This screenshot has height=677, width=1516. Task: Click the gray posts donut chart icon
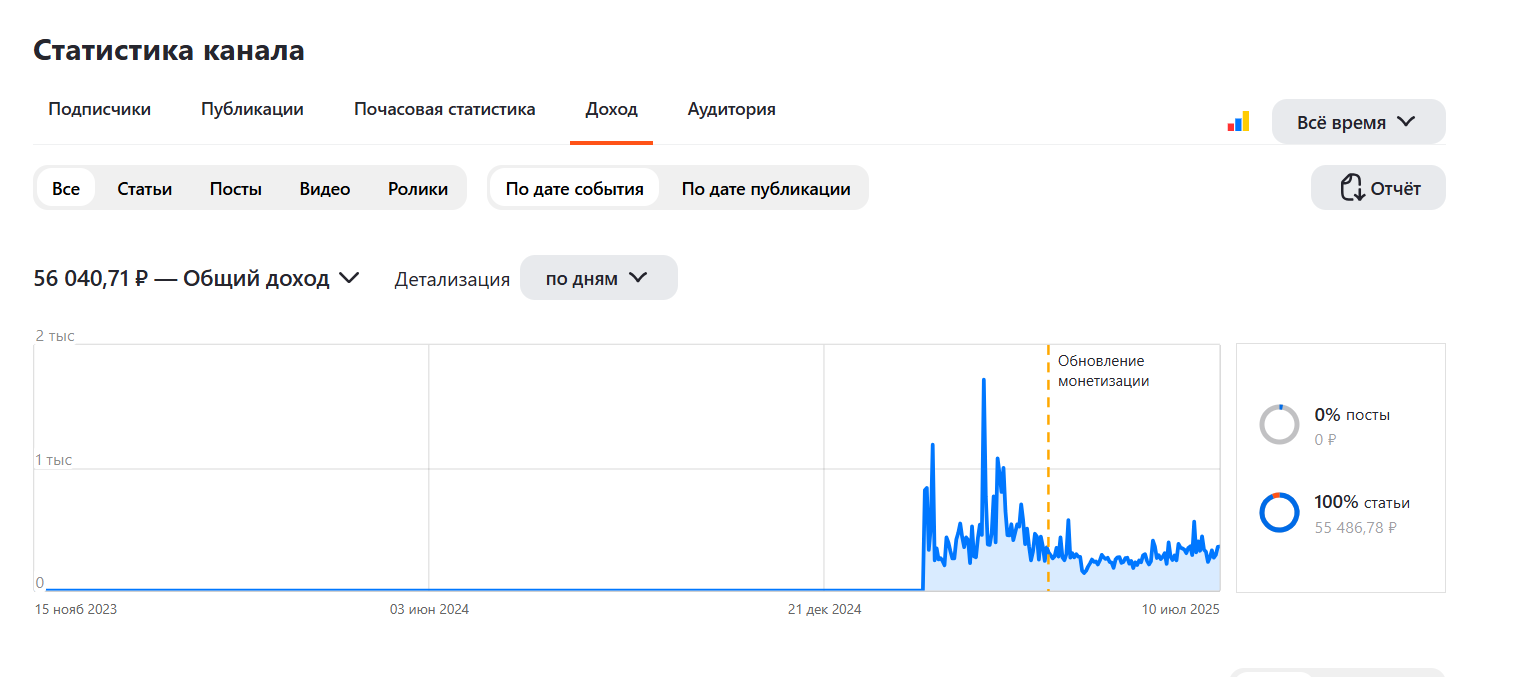pyautogui.click(x=1279, y=424)
